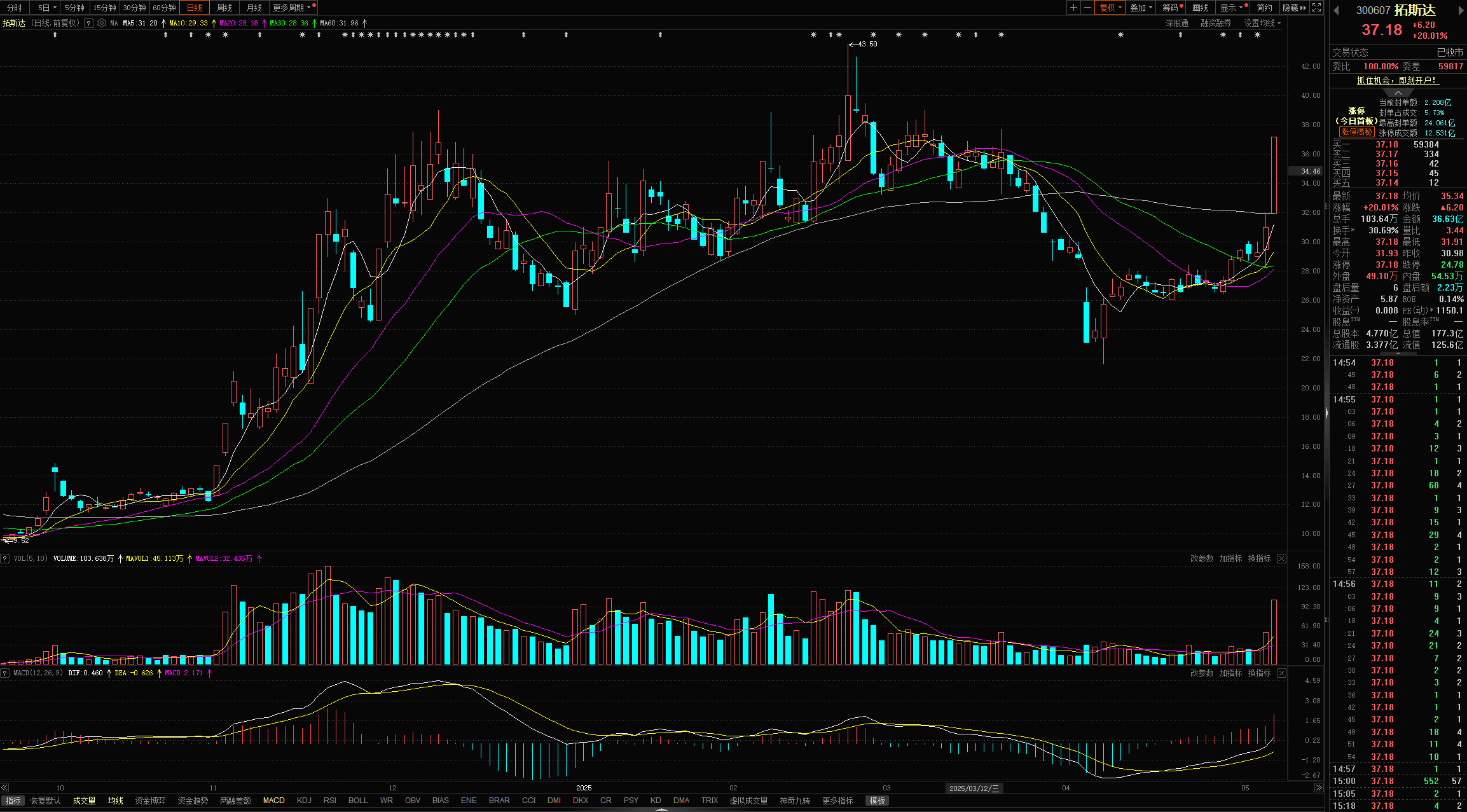Click the question mark help icon

tap(89, 23)
